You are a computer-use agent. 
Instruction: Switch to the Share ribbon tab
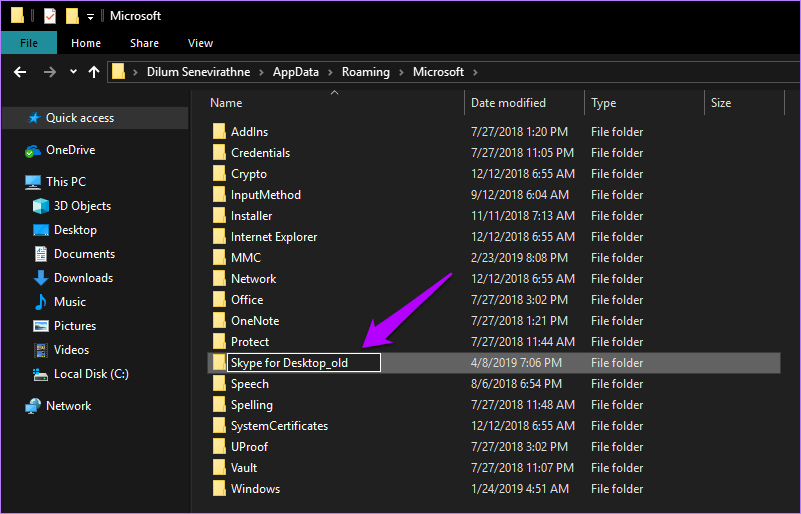[144, 43]
